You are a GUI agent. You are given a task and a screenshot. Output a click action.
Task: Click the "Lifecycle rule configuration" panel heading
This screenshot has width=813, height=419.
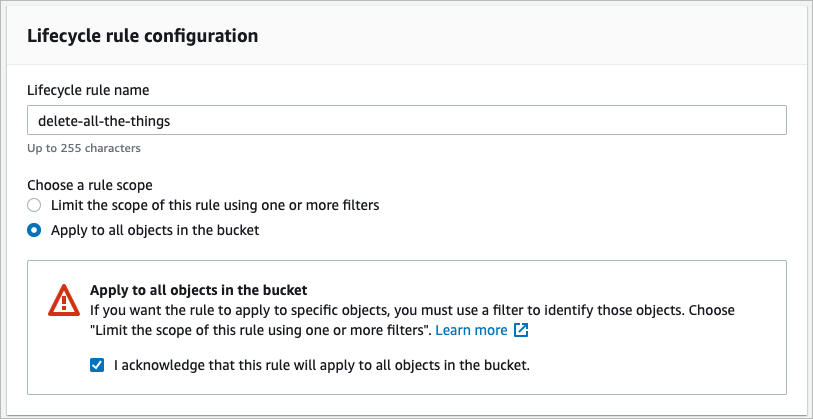coord(142,36)
